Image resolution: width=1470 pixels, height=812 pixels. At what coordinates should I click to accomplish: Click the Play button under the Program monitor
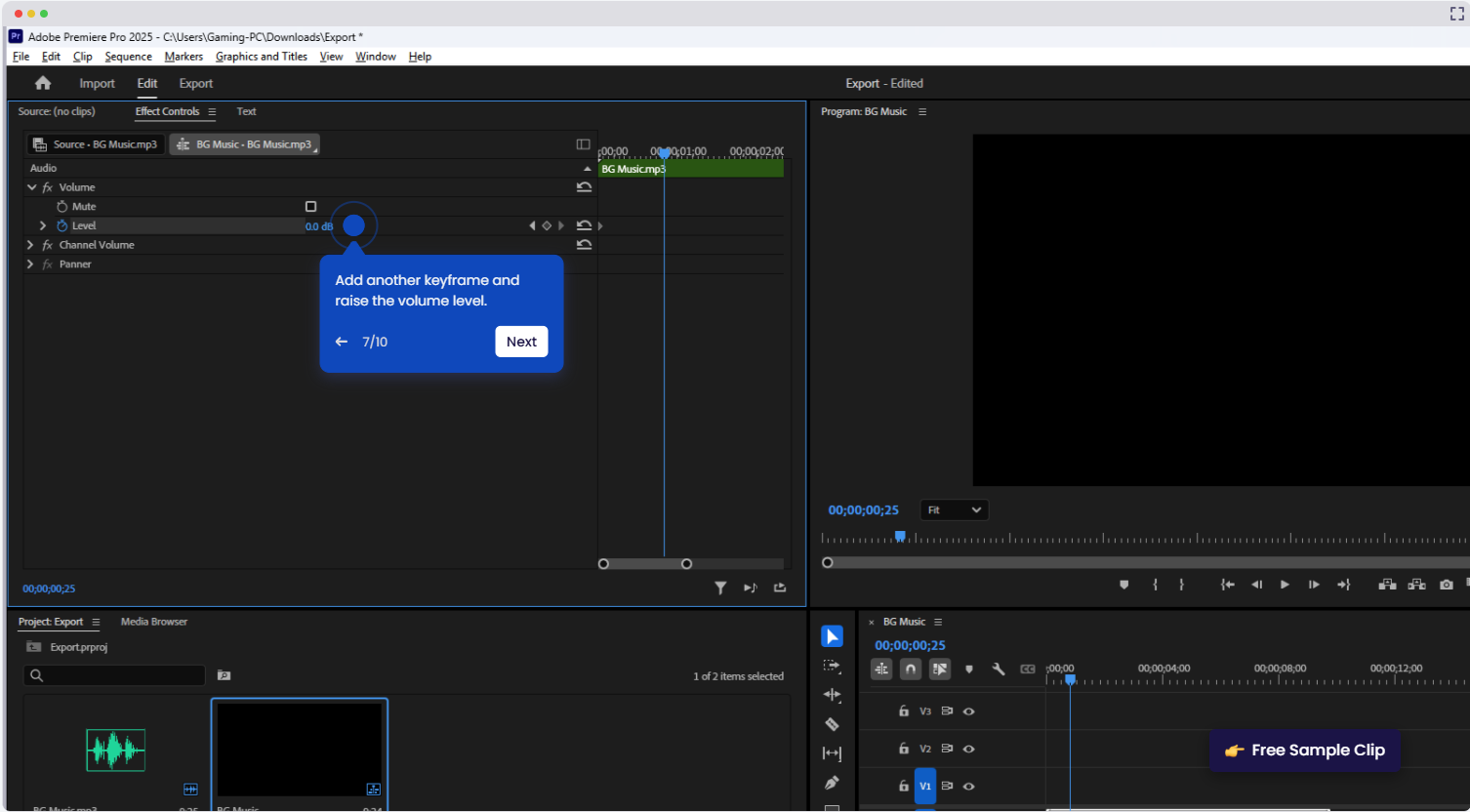click(1285, 584)
